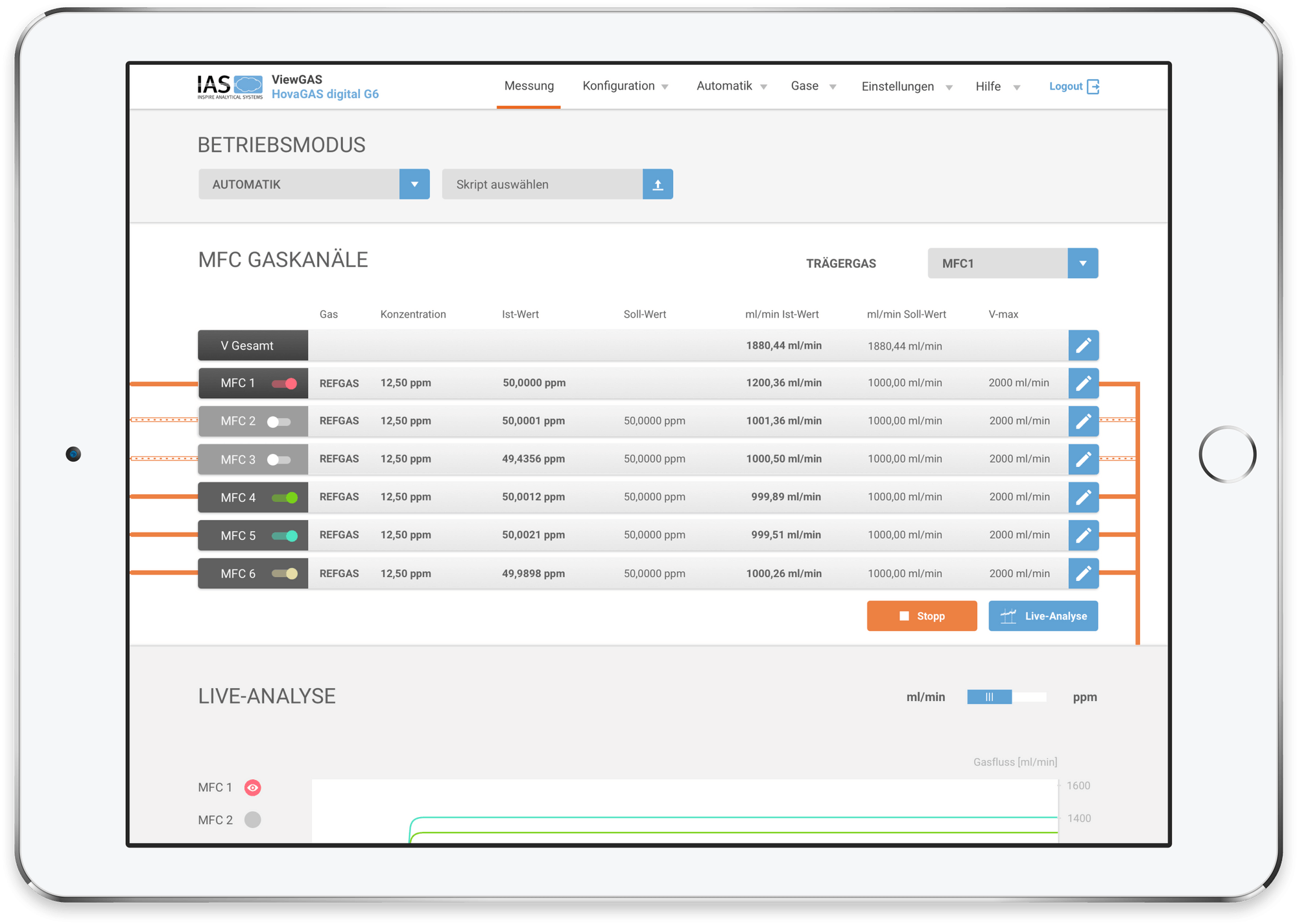Screen dimensions: 1297x924
Task: Click the grey circle icon beside MFC 2
Action: [252, 820]
